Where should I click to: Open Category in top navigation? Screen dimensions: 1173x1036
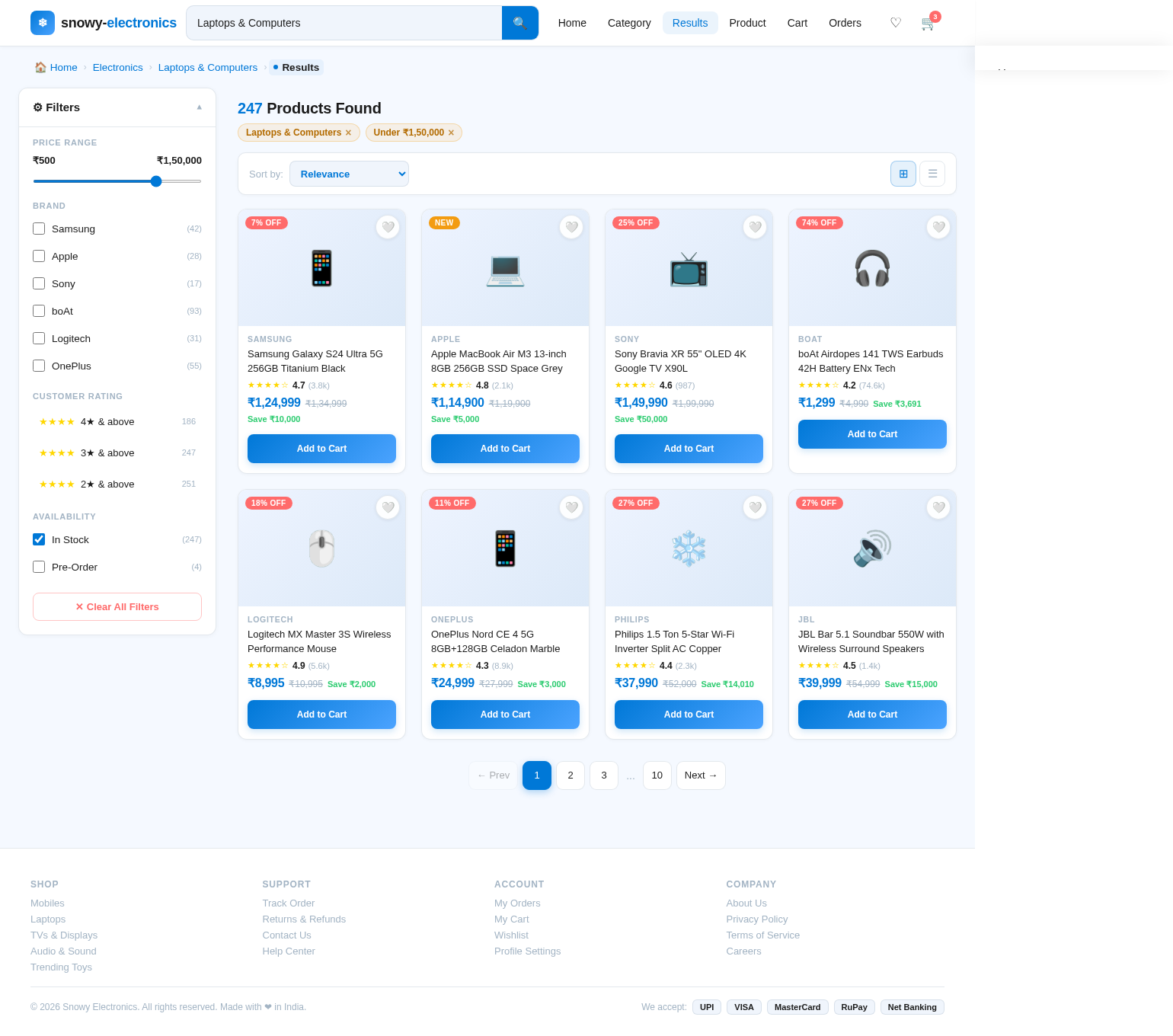pos(629,23)
